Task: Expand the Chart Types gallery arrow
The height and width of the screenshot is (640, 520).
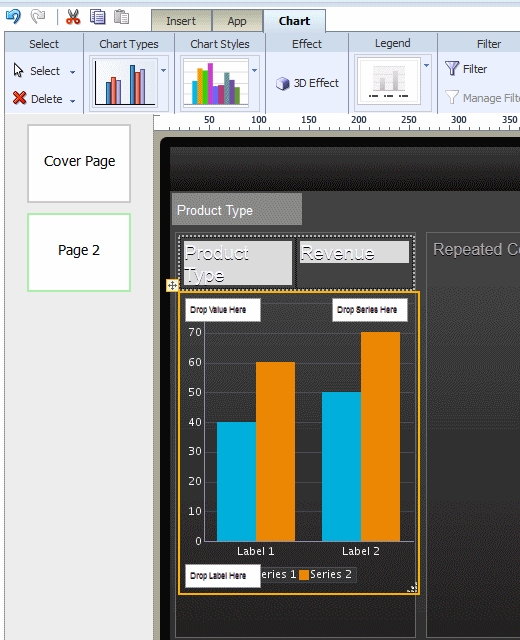Action: pos(164,71)
